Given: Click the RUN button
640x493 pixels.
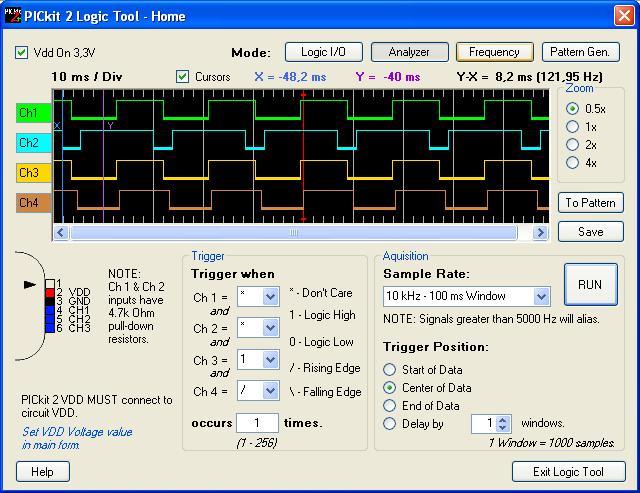Looking at the screenshot, I should [x=590, y=284].
